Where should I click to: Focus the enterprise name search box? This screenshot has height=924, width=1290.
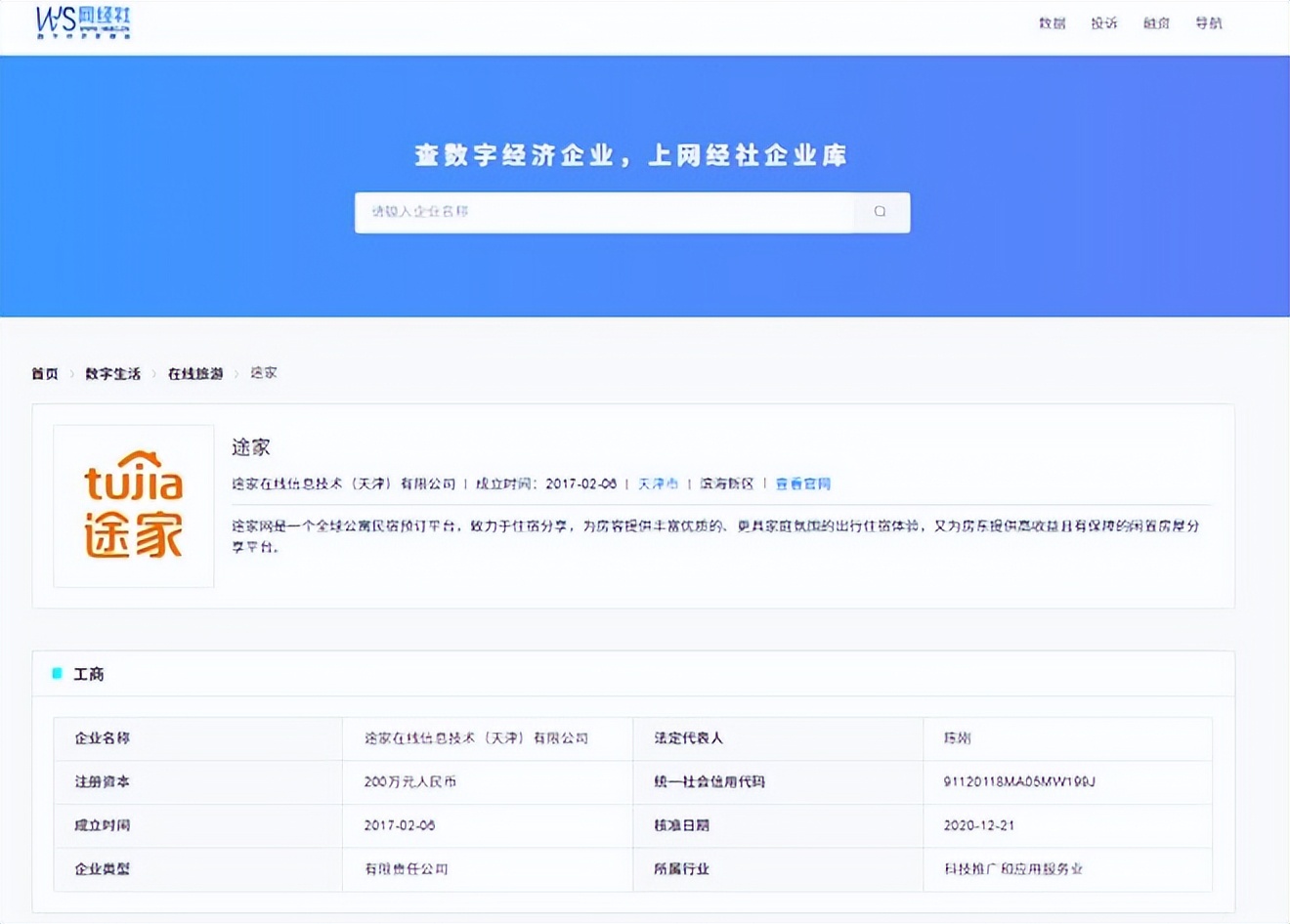tap(604, 212)
